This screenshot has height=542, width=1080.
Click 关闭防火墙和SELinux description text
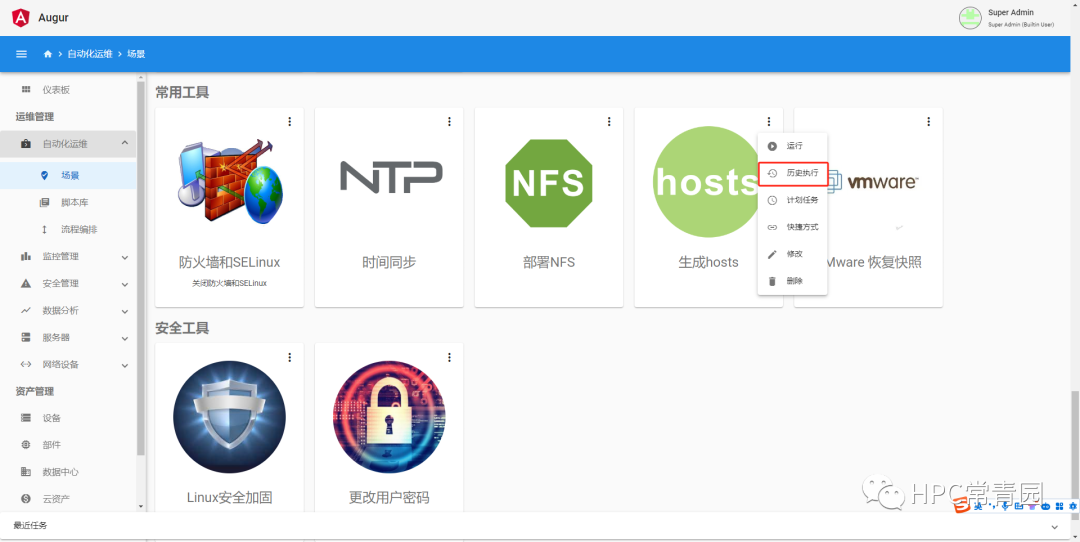point(229,283)
